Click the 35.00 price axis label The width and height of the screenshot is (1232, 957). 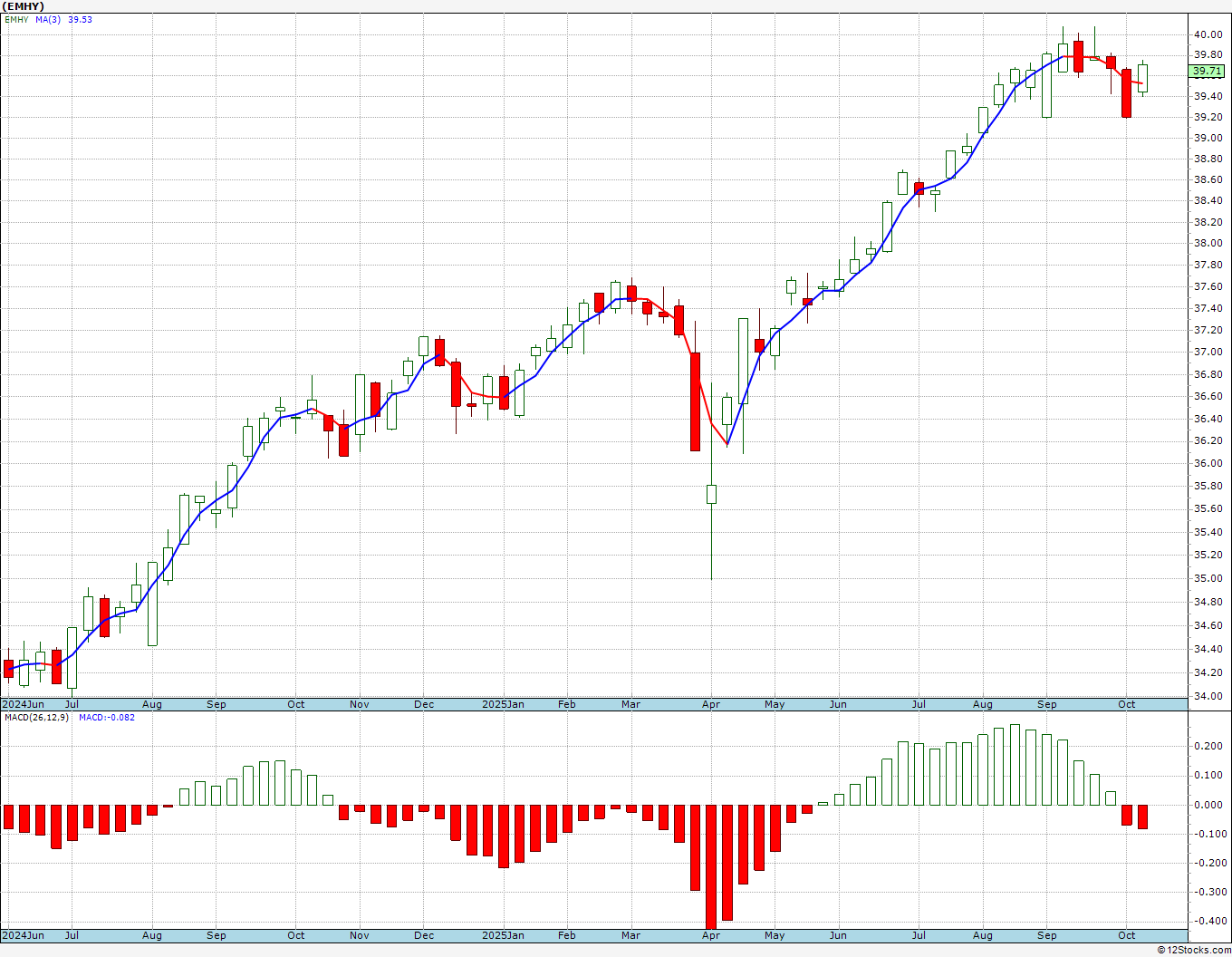coord(1207,578)
